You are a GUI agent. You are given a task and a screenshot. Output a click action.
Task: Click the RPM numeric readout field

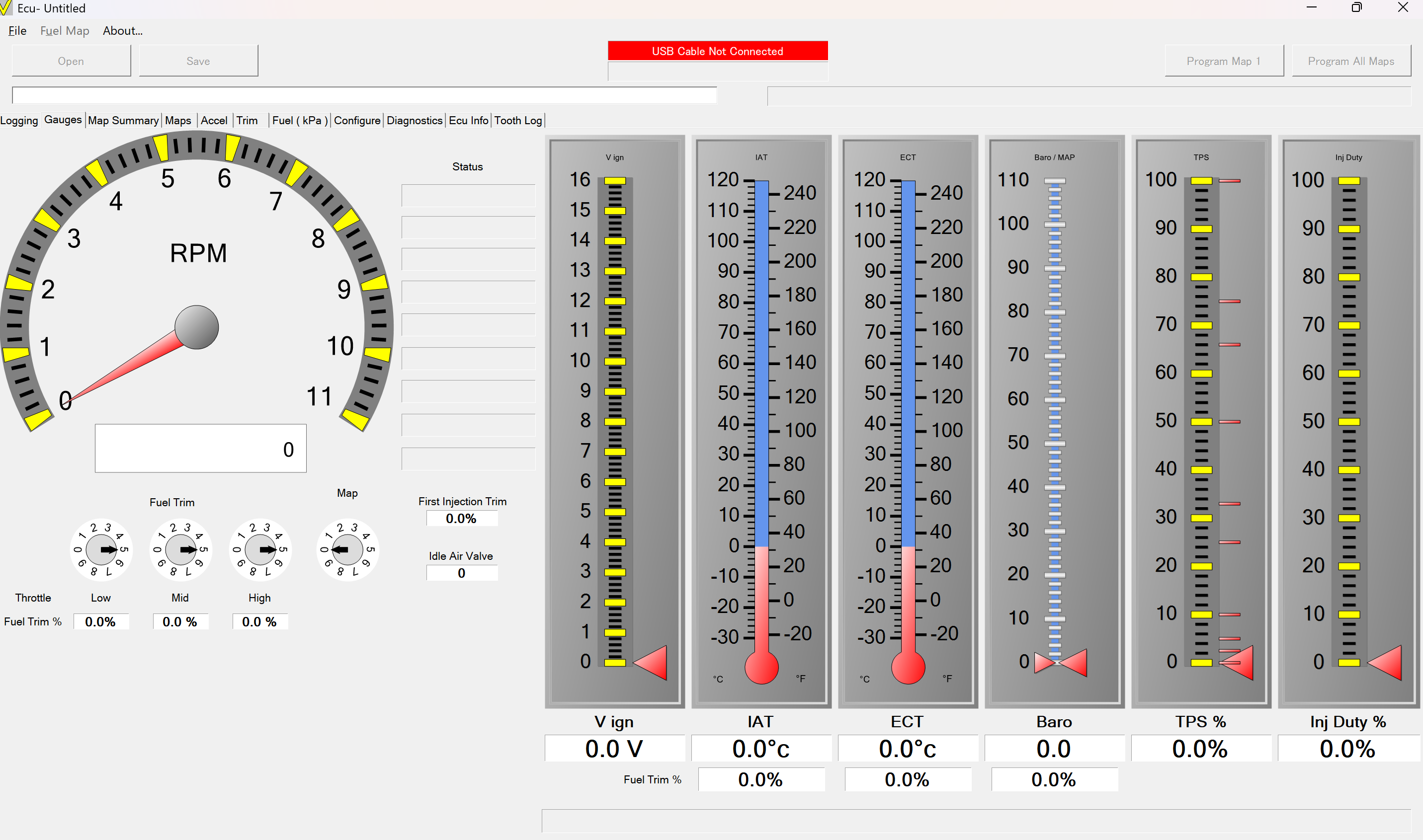(200, 448)
